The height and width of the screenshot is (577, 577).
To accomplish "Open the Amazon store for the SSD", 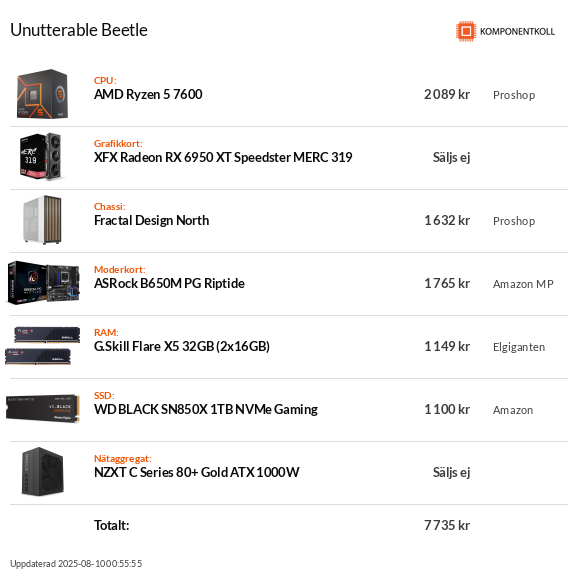I will click(x=513, y=410).
